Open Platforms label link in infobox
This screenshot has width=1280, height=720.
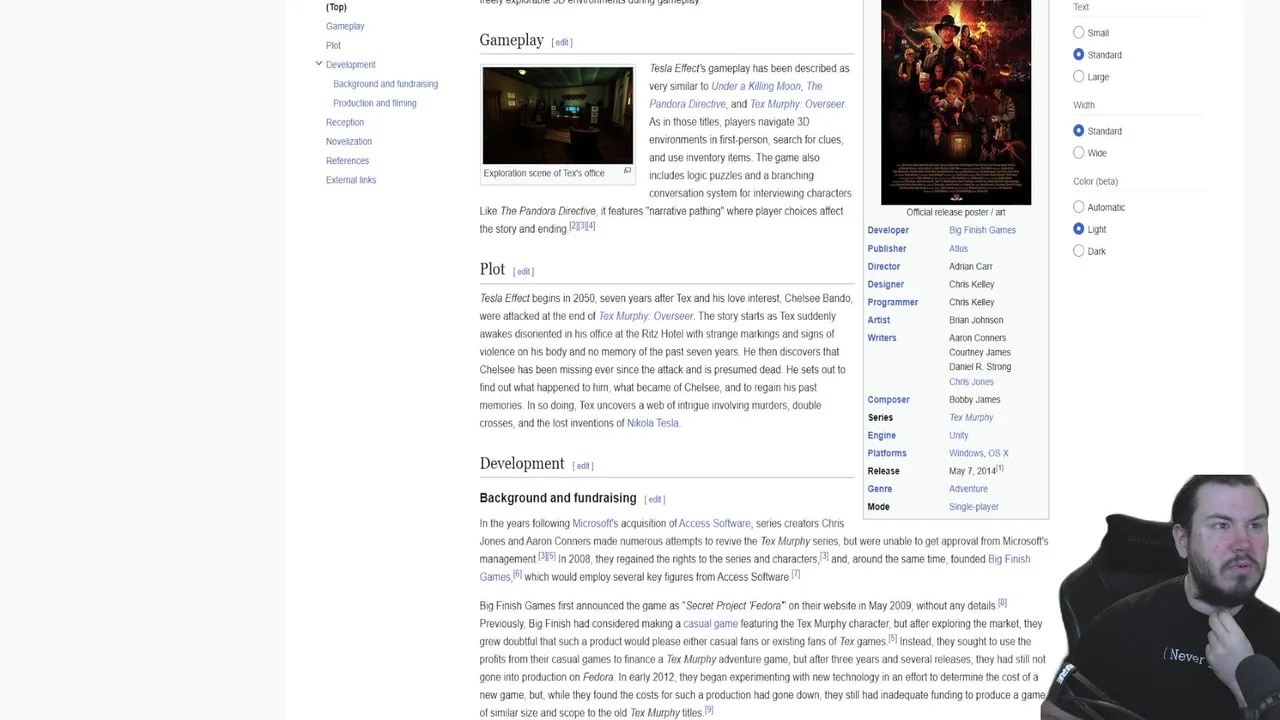(887, 454)
